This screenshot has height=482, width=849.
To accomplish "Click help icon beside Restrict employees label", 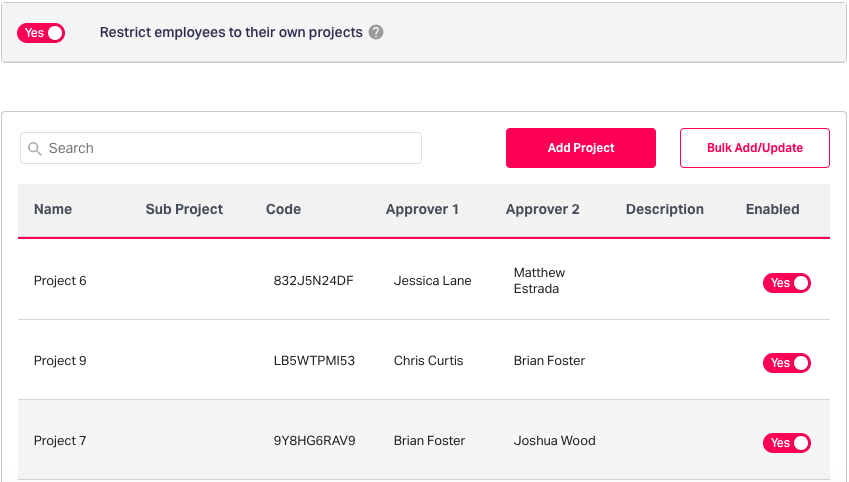I will click(376, 32).
